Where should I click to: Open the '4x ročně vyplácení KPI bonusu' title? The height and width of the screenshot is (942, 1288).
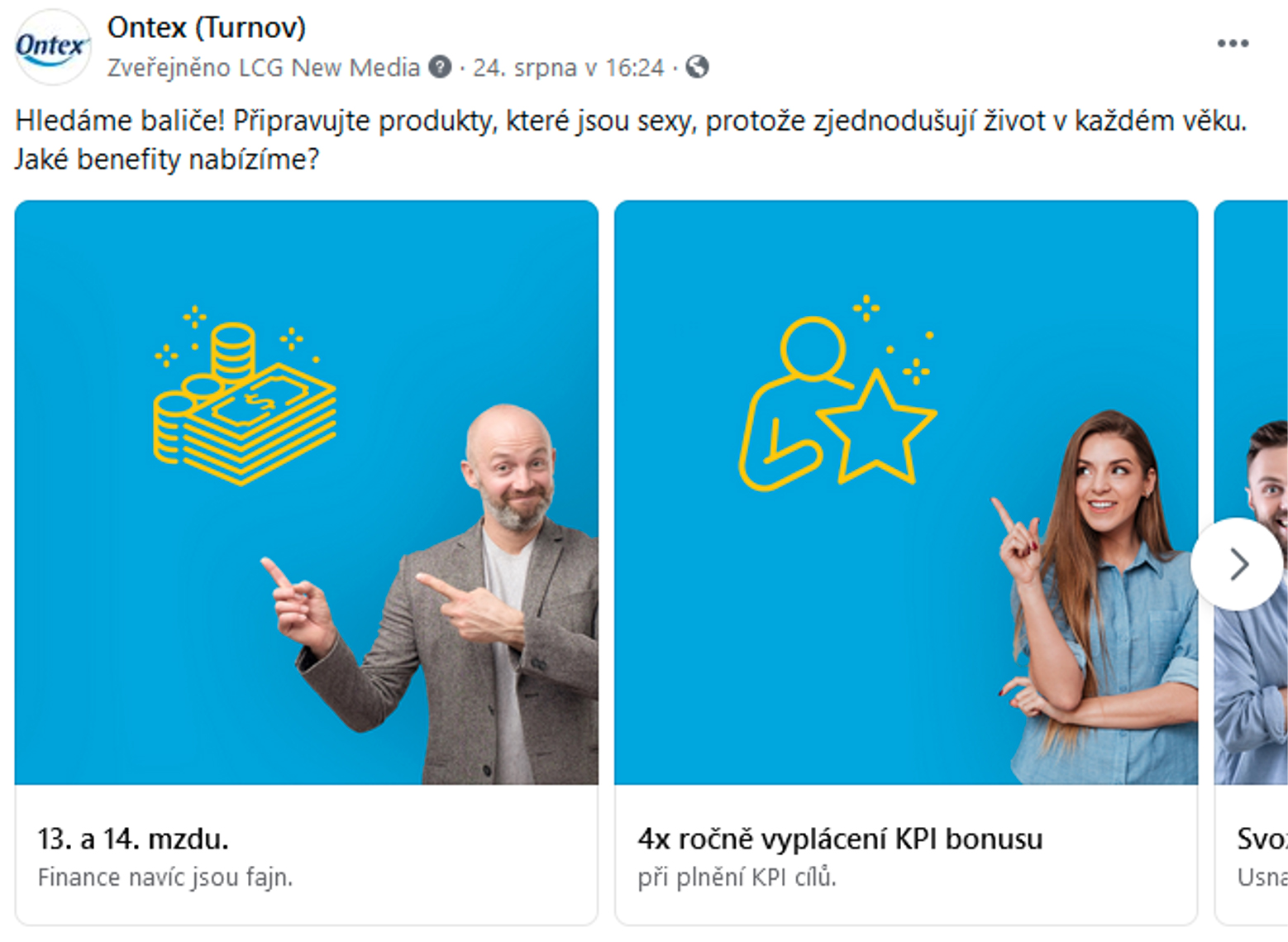pos(840,839)
